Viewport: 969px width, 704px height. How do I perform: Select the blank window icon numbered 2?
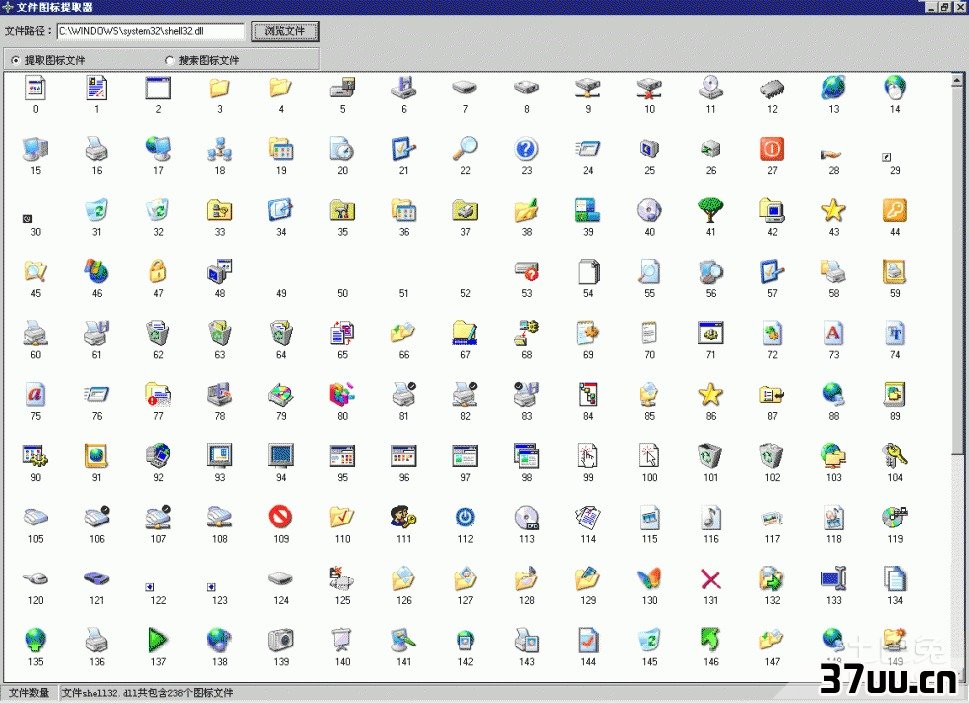158,88
